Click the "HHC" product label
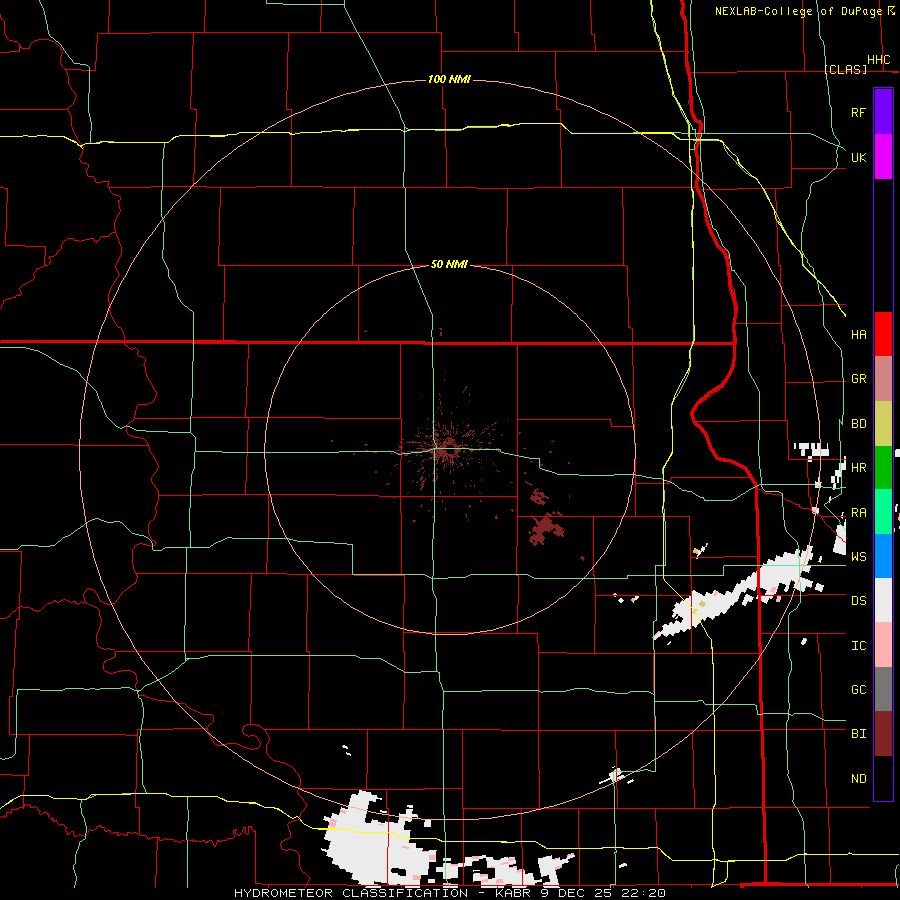The width and height of the screenshot is (900, 900). [x=878, y=60]
